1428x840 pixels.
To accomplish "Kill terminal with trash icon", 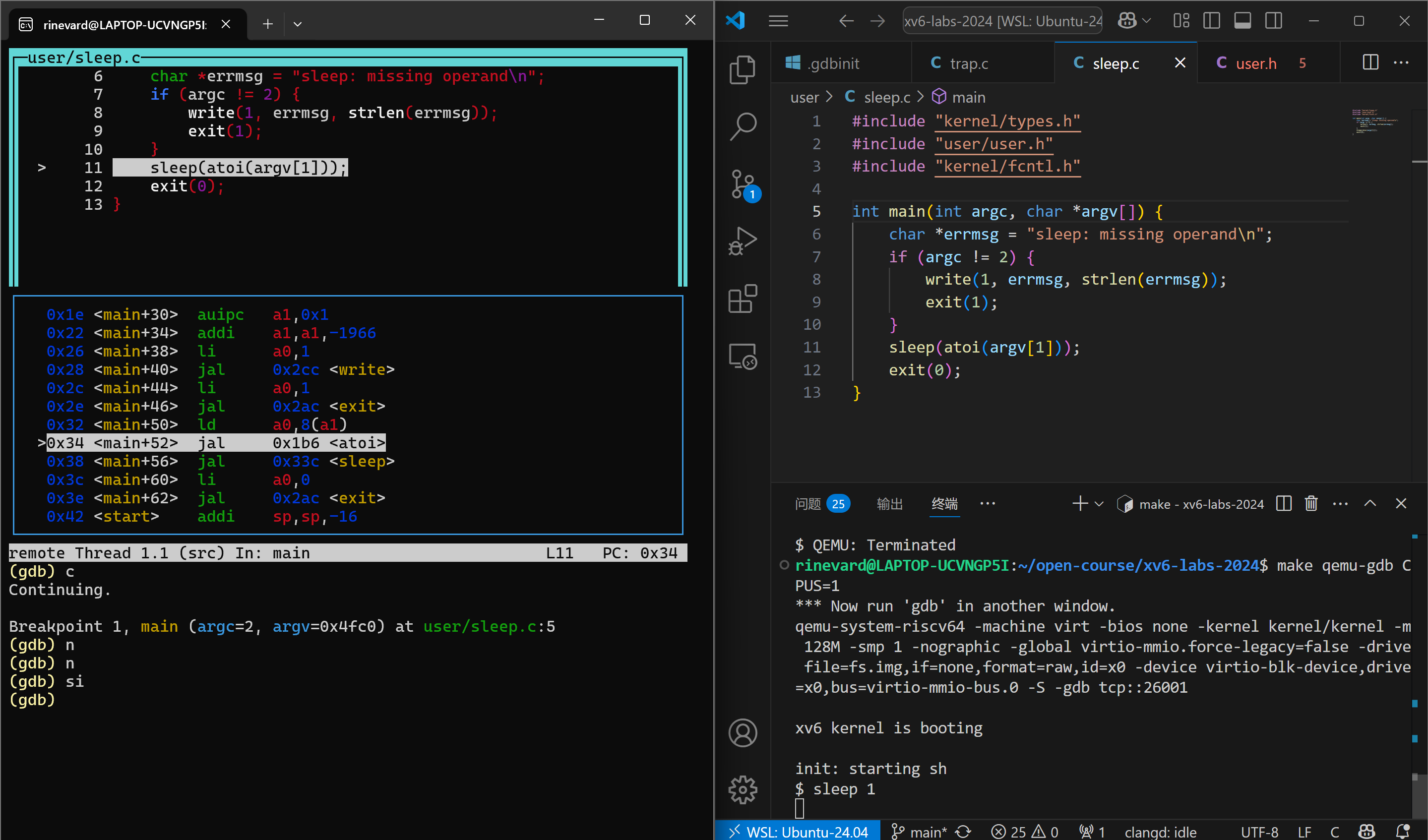I will pyautogui.click(x=1311, y=503).
